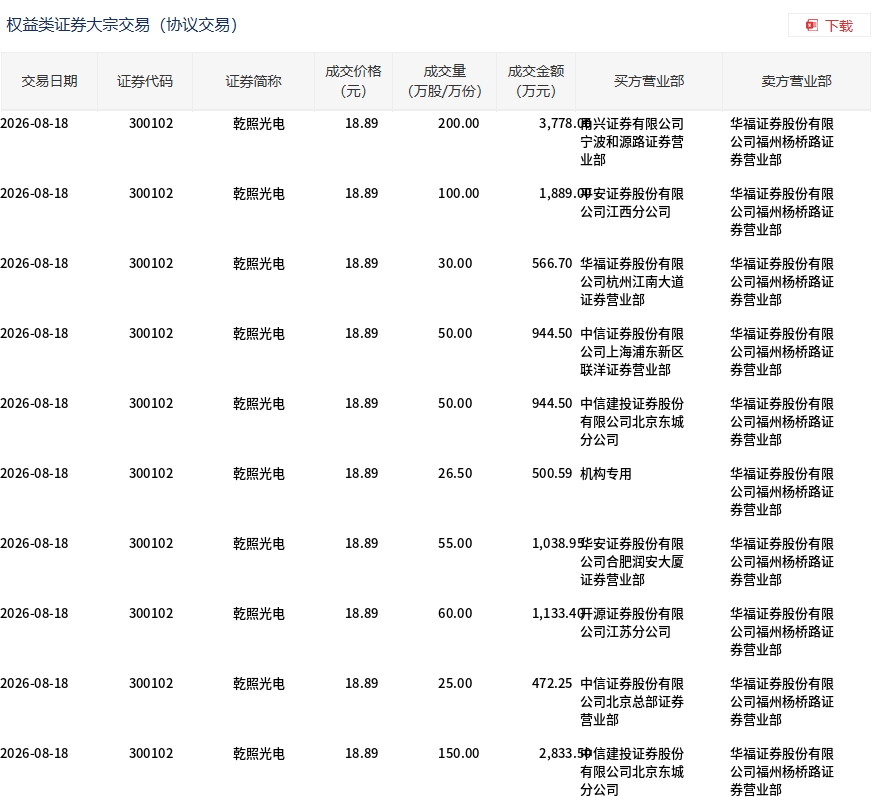Click buyer 中信建投北京东城分公司 in 150.00 row

click(632, 772)
